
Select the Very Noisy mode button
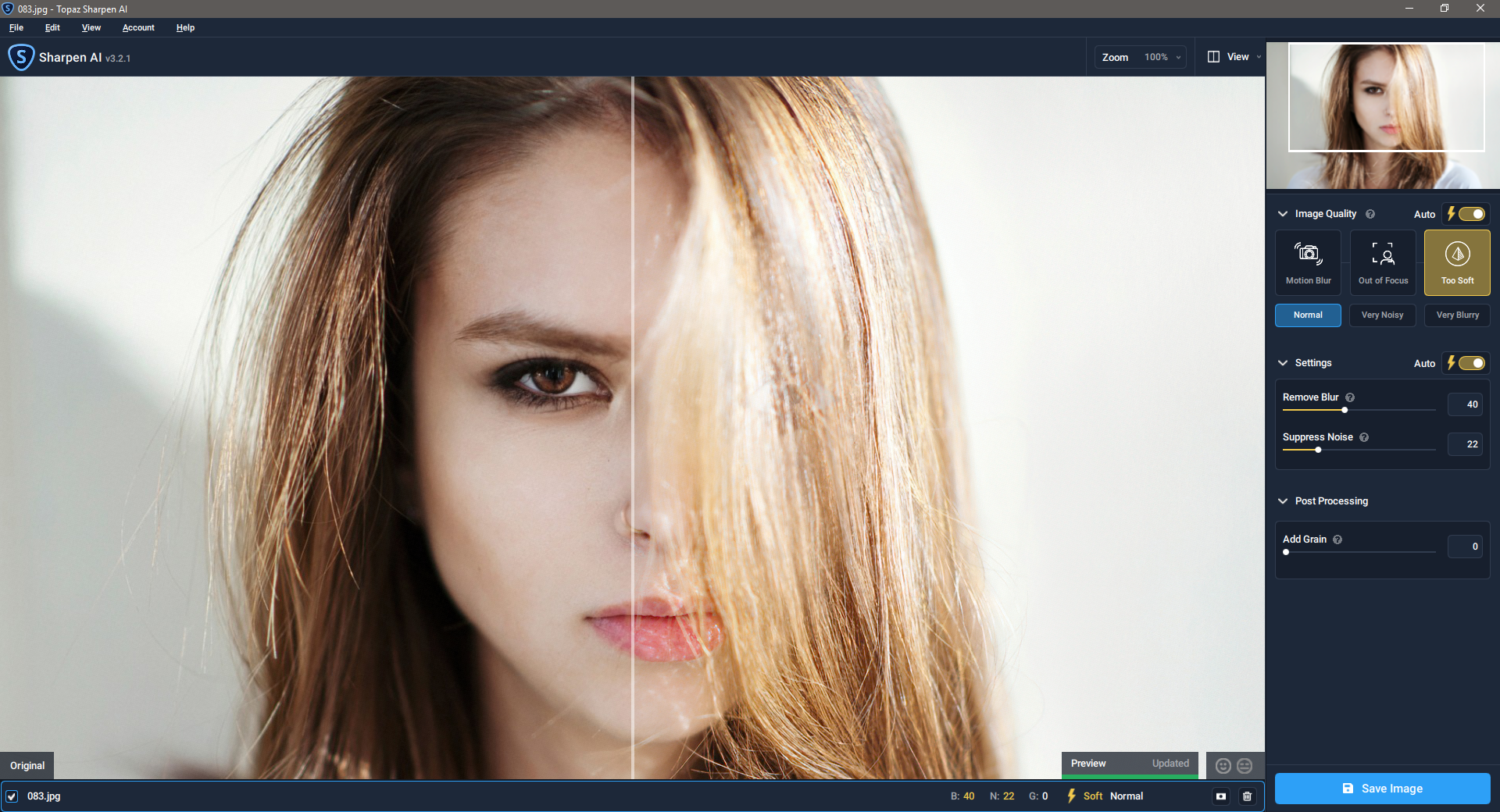[1382, 315]
